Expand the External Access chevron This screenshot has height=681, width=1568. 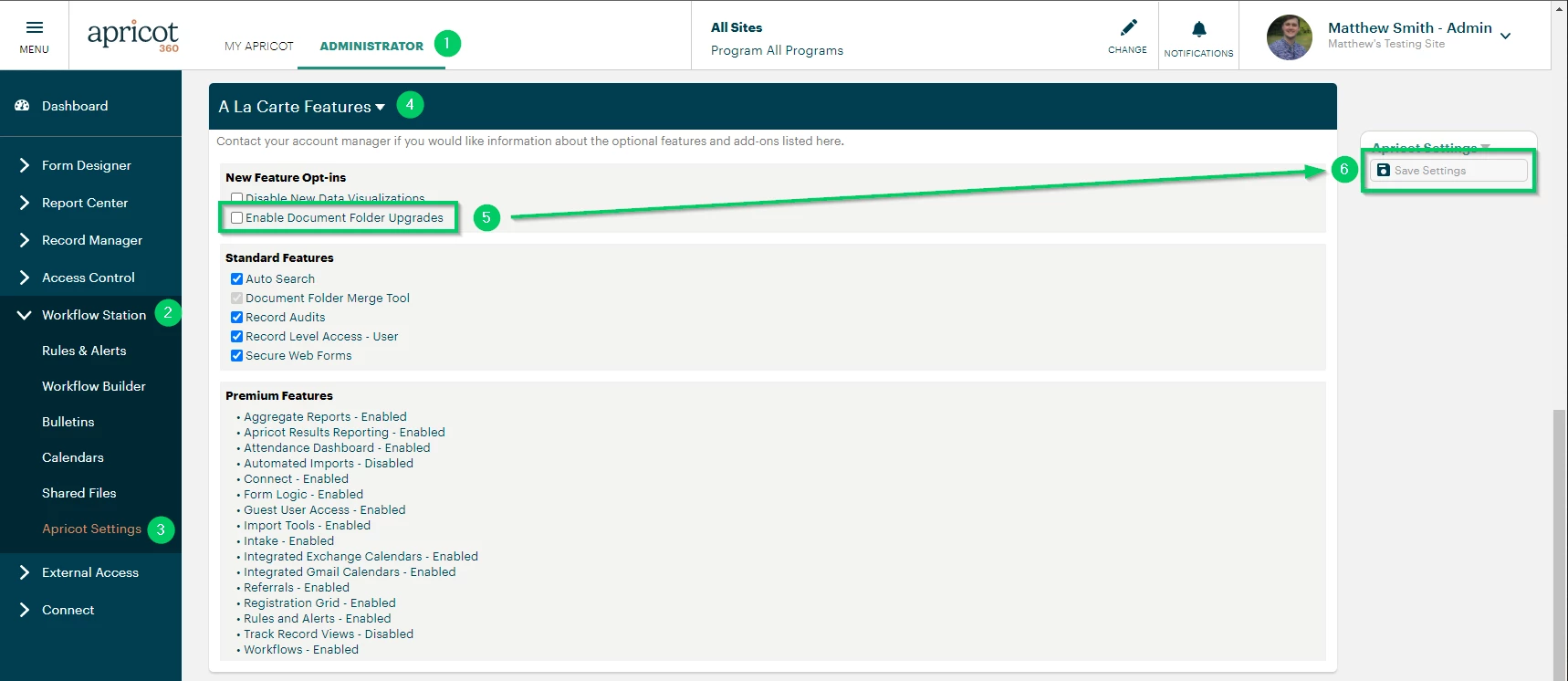25,572
